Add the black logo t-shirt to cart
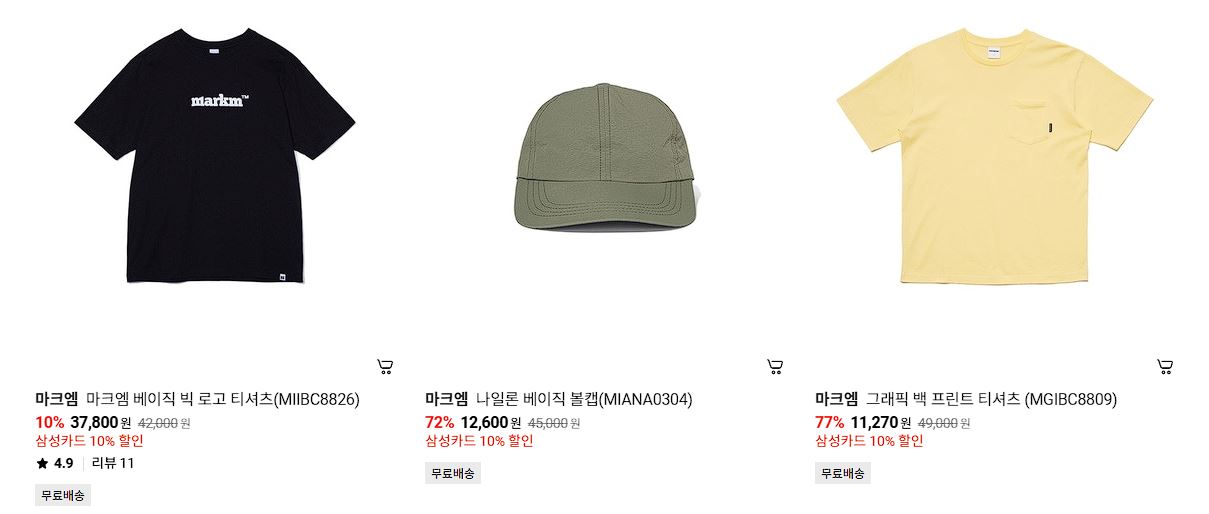The image size is (1209, 514). [385, 367]
